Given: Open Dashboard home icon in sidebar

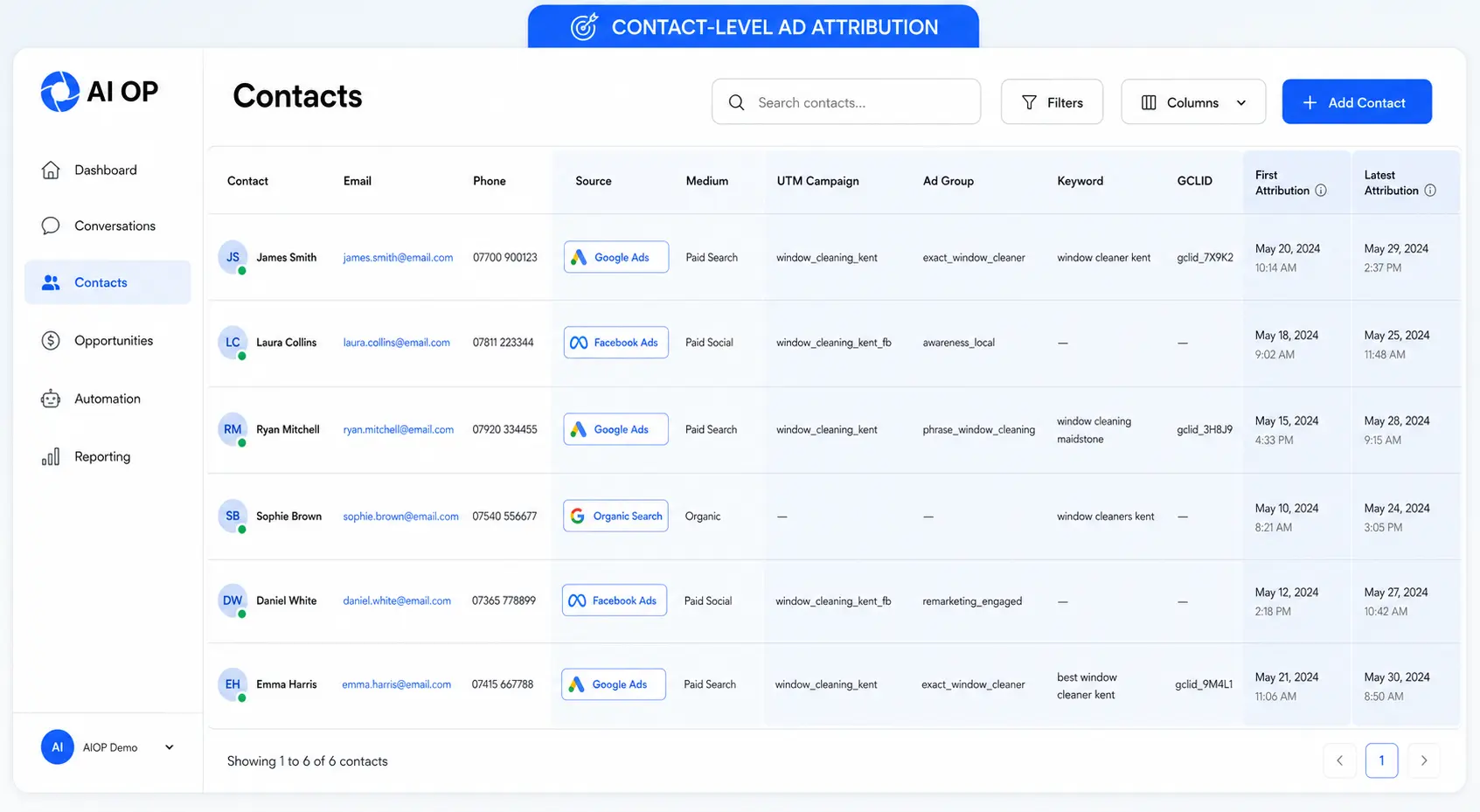Looking at the screenshot, I should [51, 170].
